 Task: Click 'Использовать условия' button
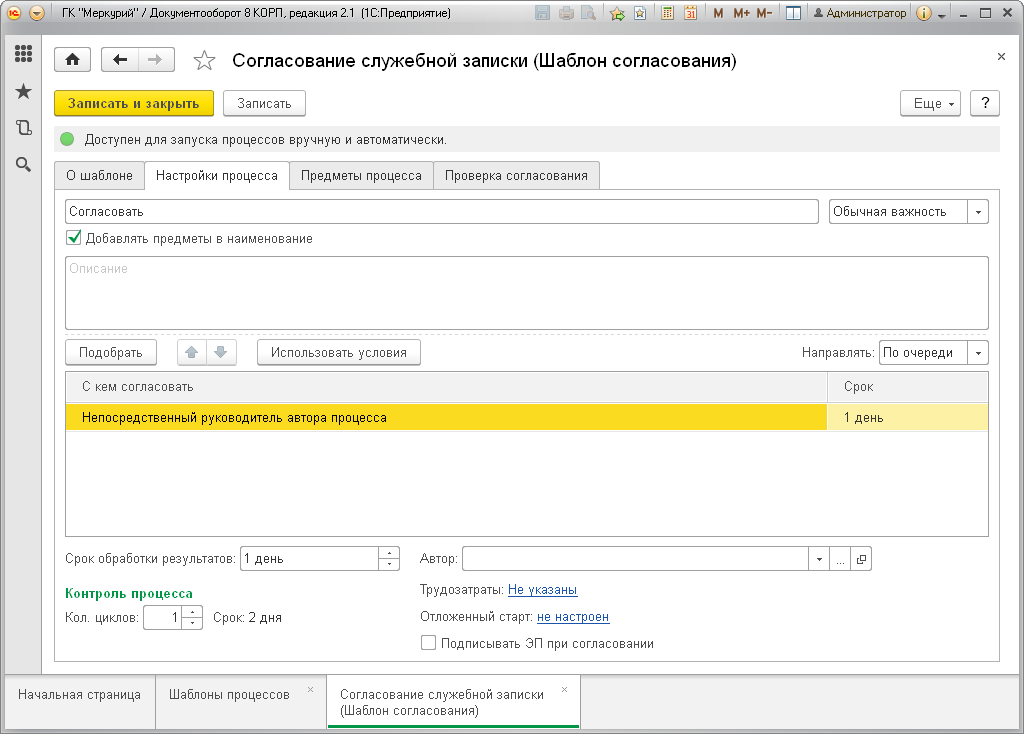pyautogui.click(x=339, y=353)
